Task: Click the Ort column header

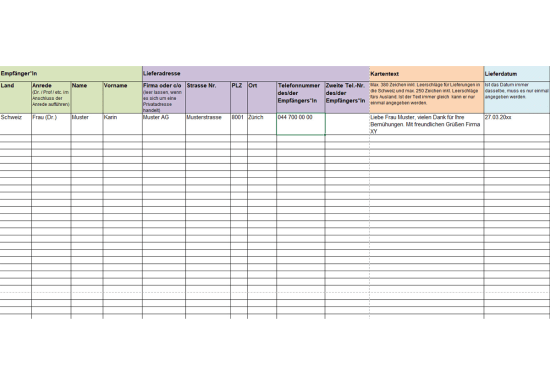Action: click(262, 97)
